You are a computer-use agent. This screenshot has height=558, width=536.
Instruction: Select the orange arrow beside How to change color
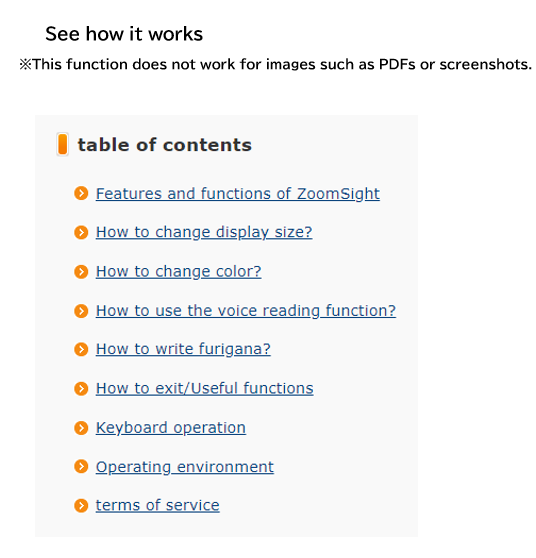81,272
